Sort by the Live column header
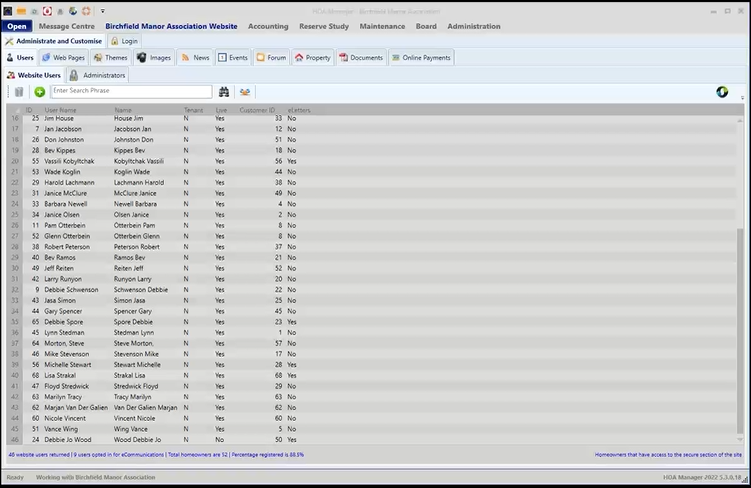 click(221, 110)
